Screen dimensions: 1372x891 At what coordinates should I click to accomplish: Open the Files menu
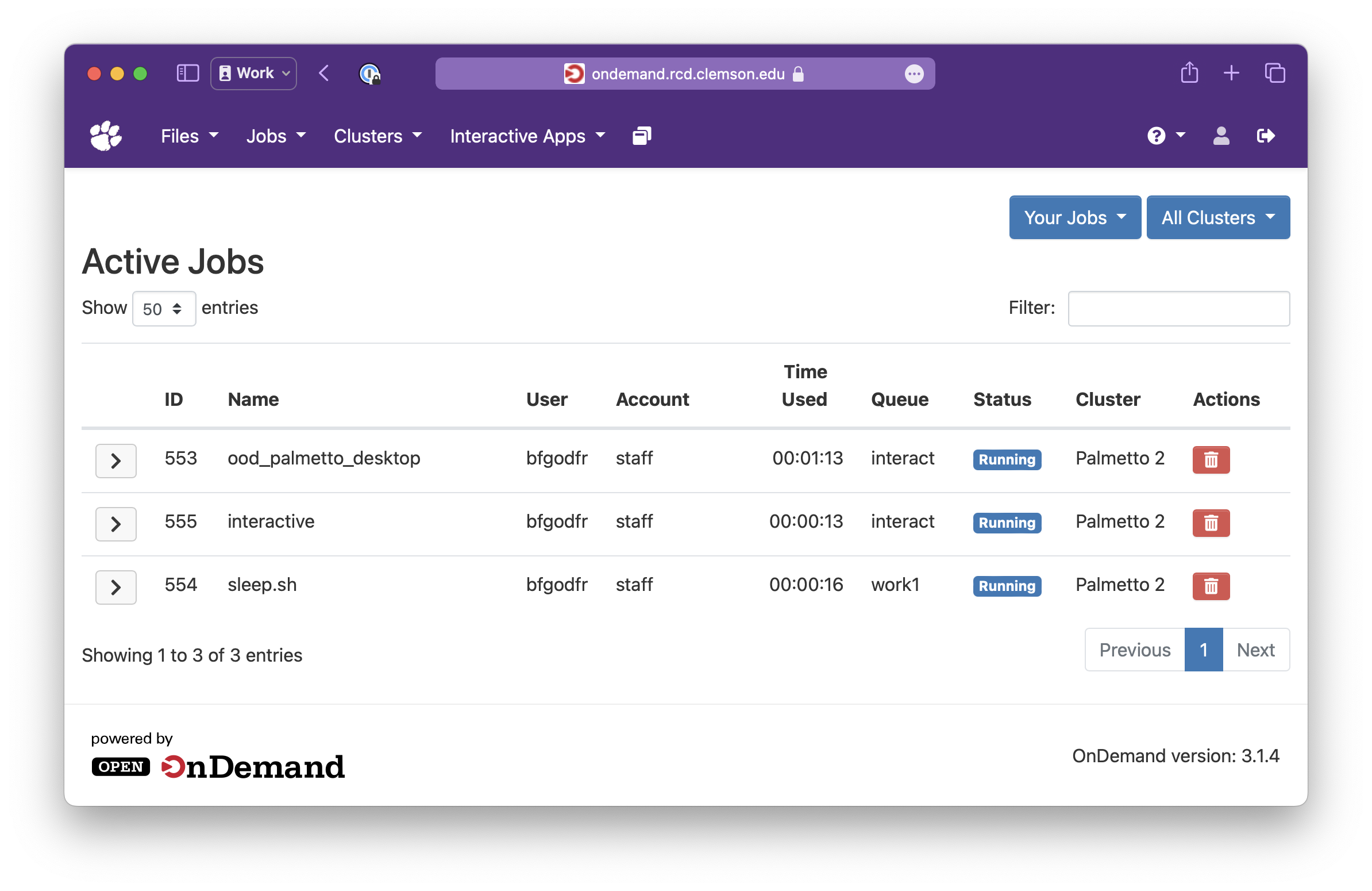click(x=189, y=136)
